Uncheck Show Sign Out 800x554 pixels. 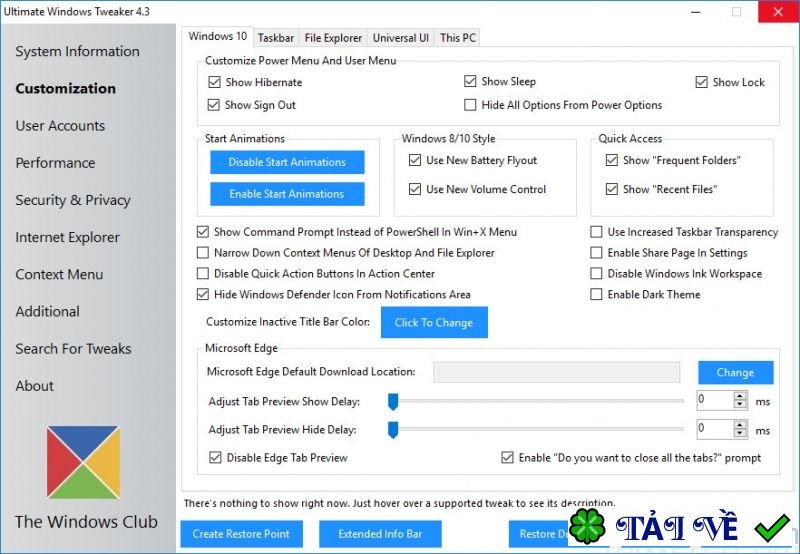(213, 105)
